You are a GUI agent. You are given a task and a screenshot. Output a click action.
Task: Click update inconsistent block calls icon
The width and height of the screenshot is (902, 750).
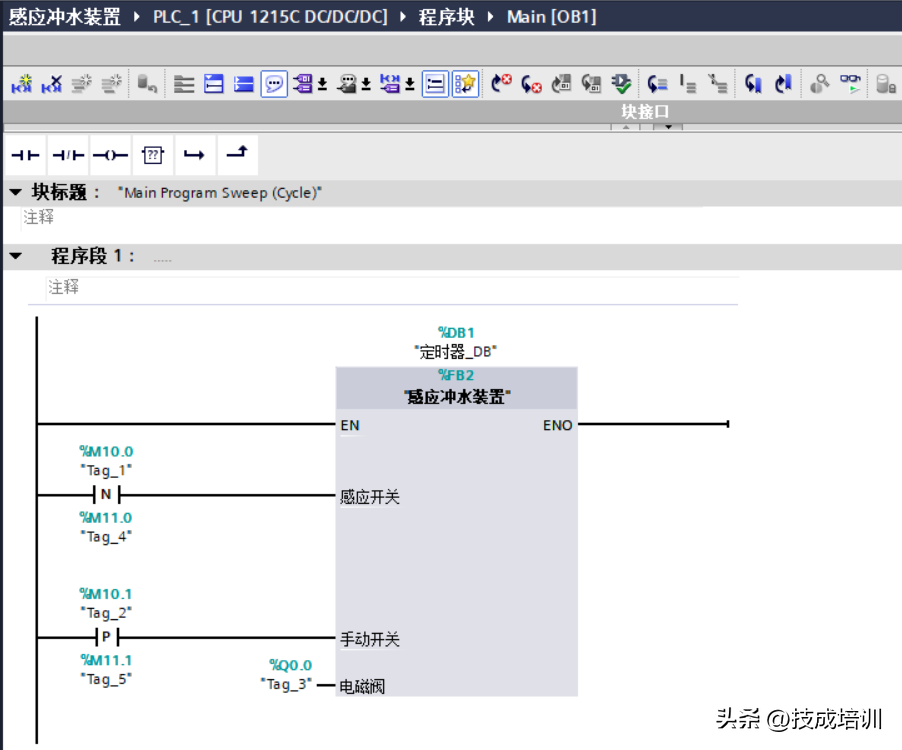click(x=561, y=84)
